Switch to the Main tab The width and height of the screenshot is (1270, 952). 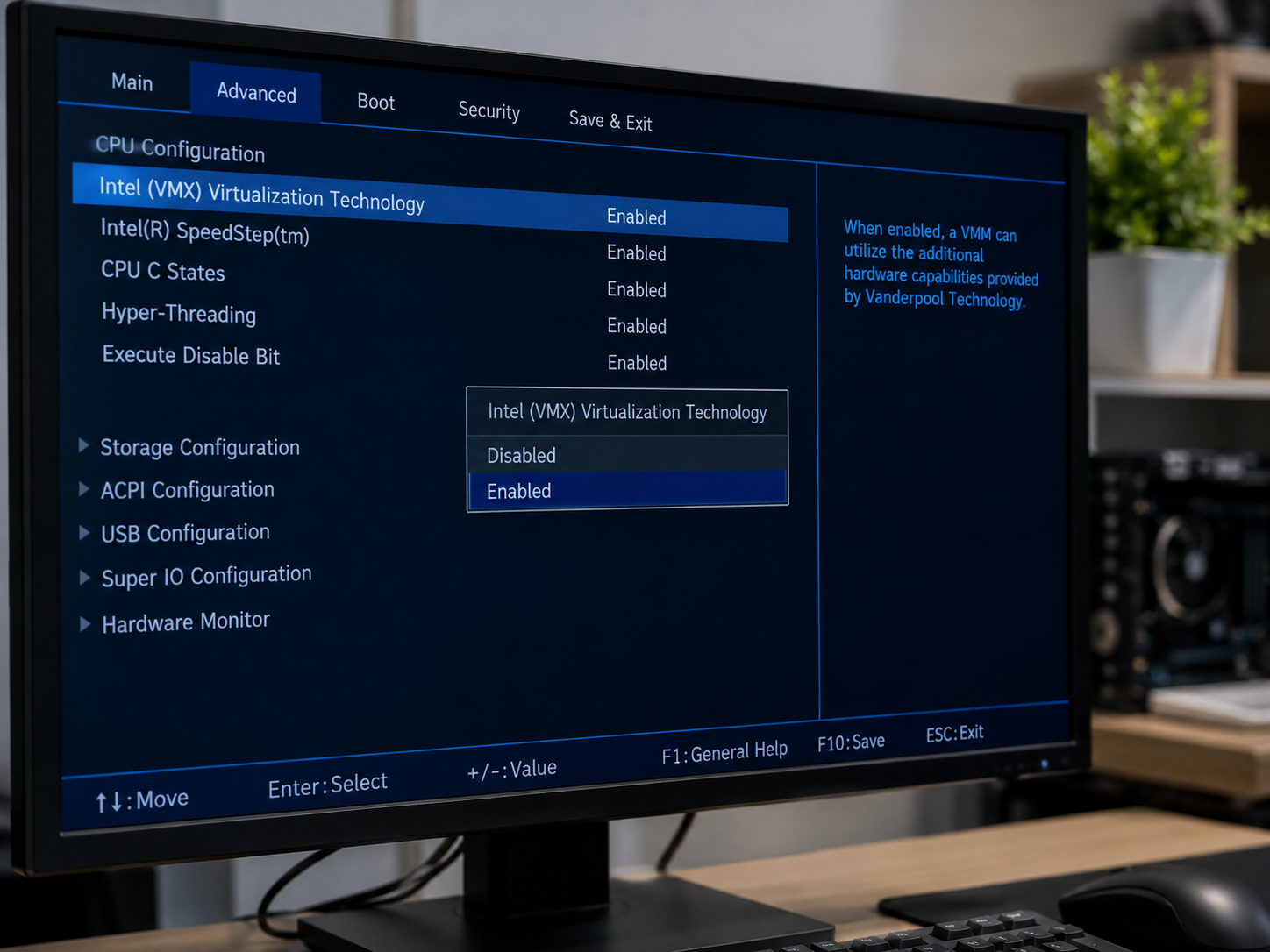pos(132,82)
